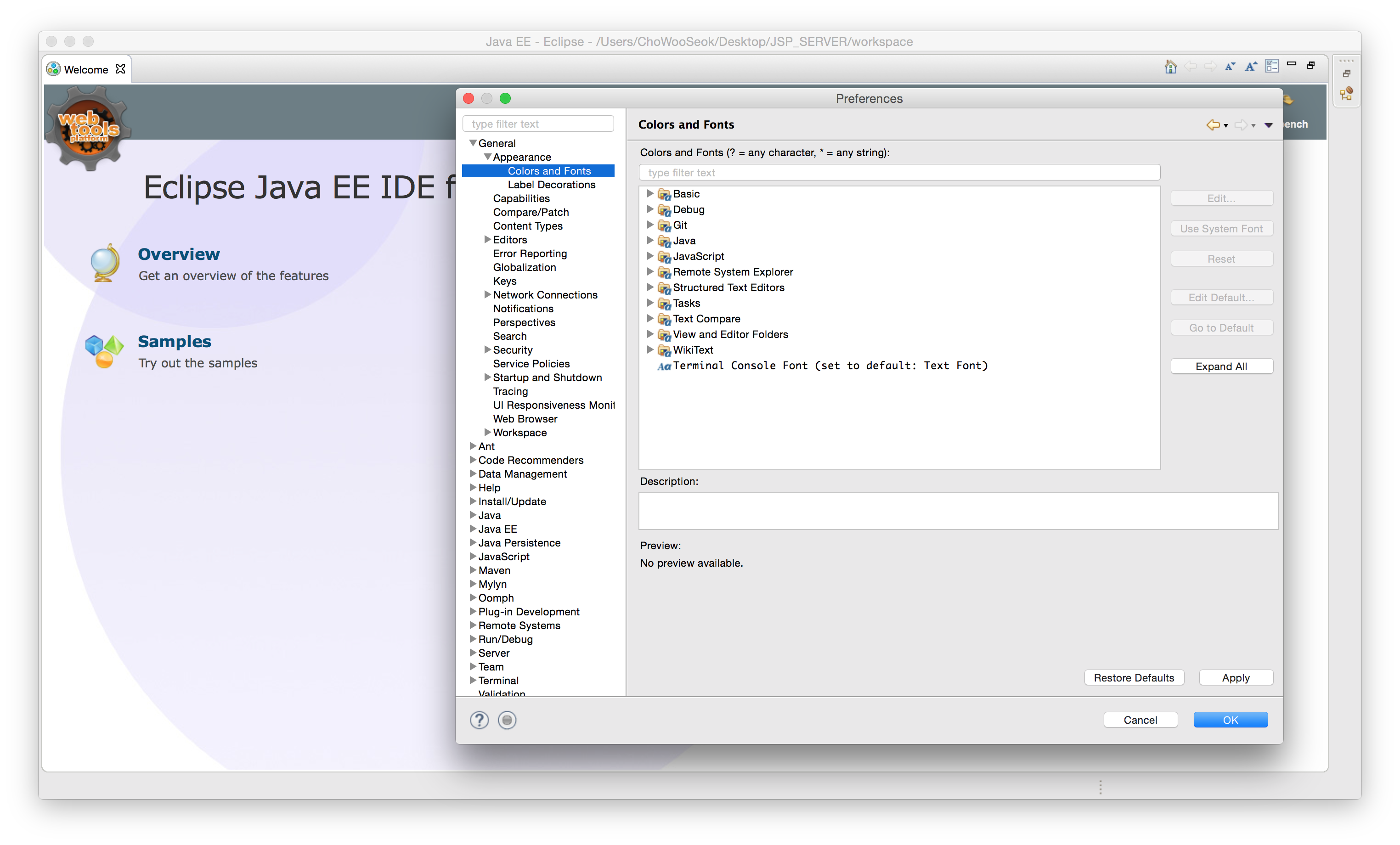Click the record oomph preferences icon
1400x845 pixels.
click(507, 720)
